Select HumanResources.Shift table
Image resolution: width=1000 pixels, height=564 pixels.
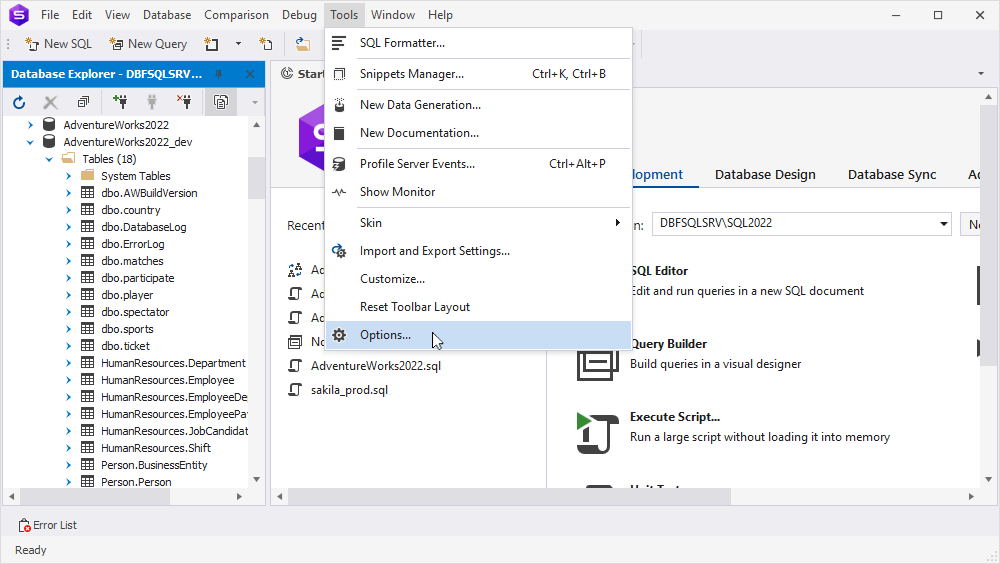[156, 449]
